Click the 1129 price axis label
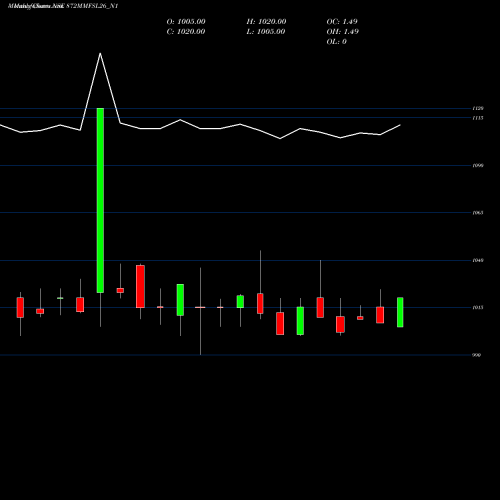 pyautogui.click(x=478, y=108)
